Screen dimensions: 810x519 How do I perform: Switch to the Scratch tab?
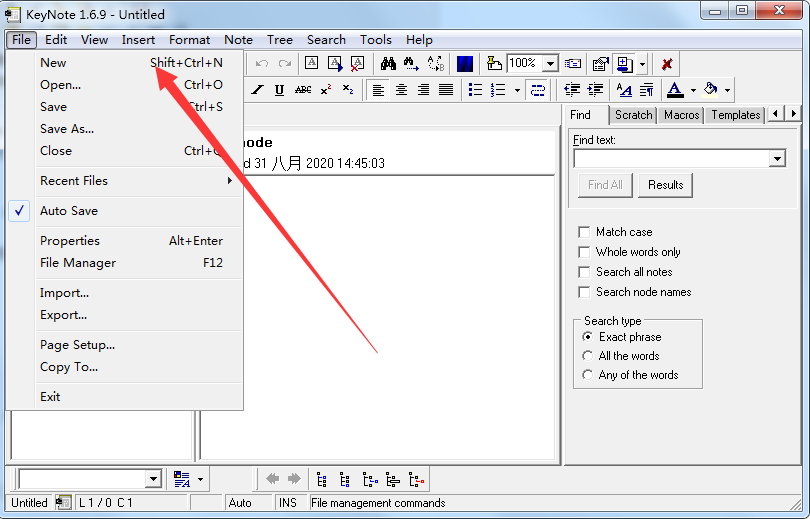pyautogui.click(x=633, y=115)
